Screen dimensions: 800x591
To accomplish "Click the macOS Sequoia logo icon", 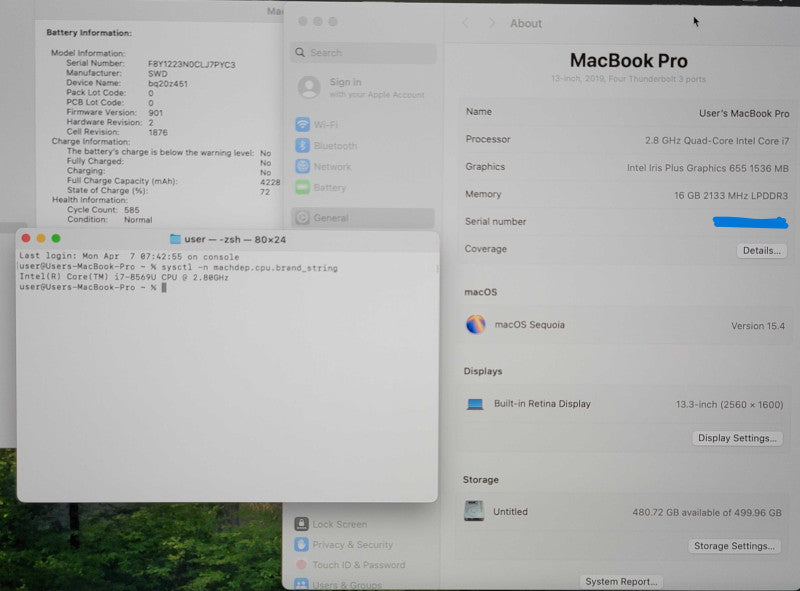I will click(x=476, y=324).
